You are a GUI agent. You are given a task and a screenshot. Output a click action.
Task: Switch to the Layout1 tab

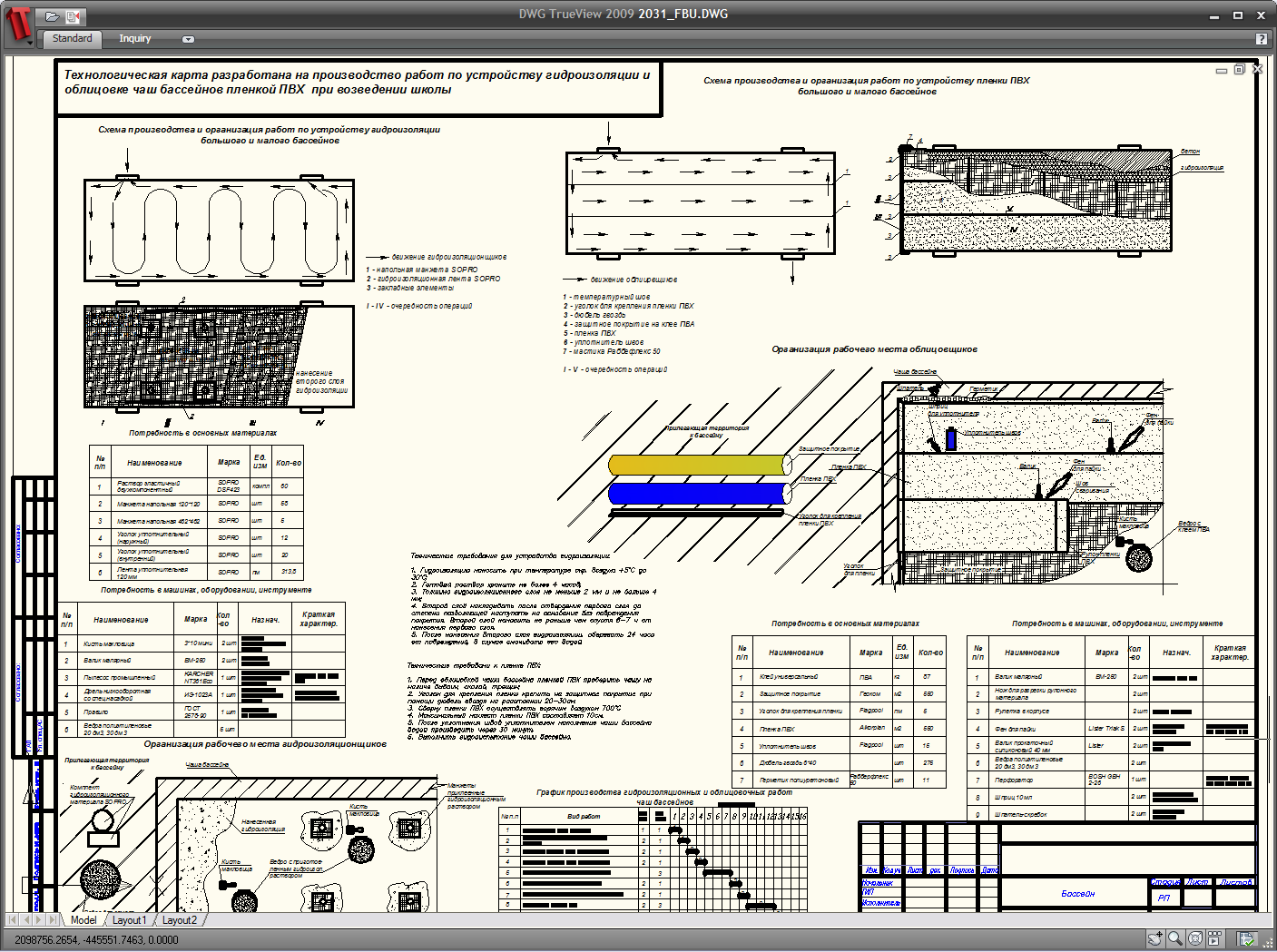click(128, 920)
